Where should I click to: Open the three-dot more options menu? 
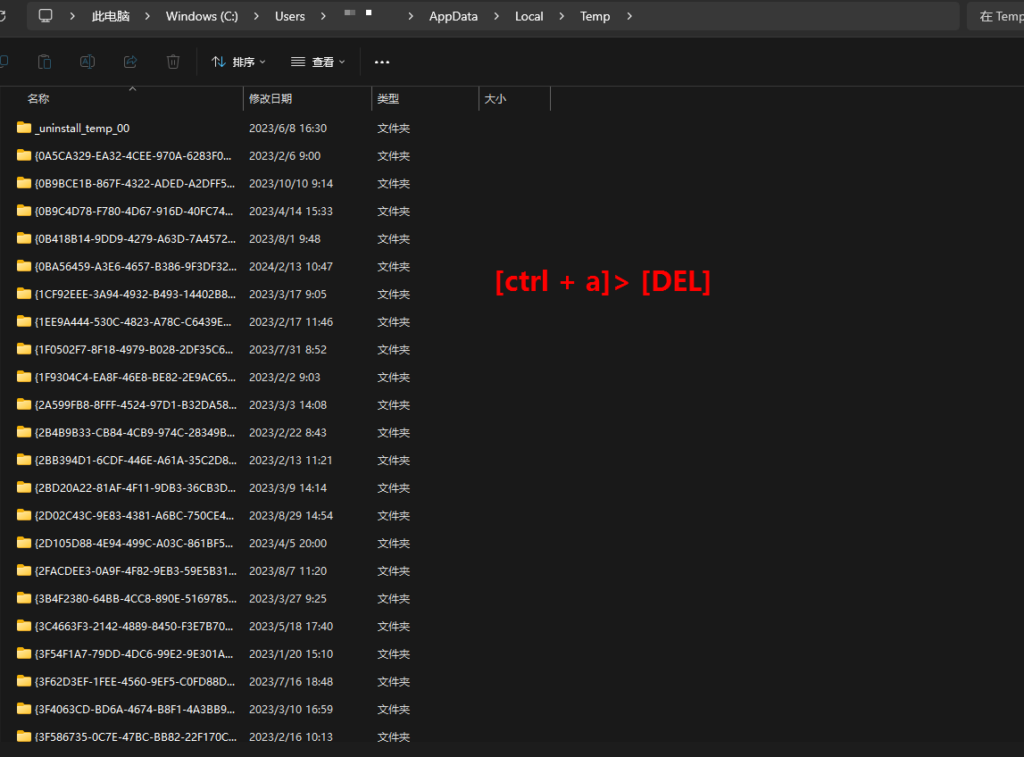point(381,62)
